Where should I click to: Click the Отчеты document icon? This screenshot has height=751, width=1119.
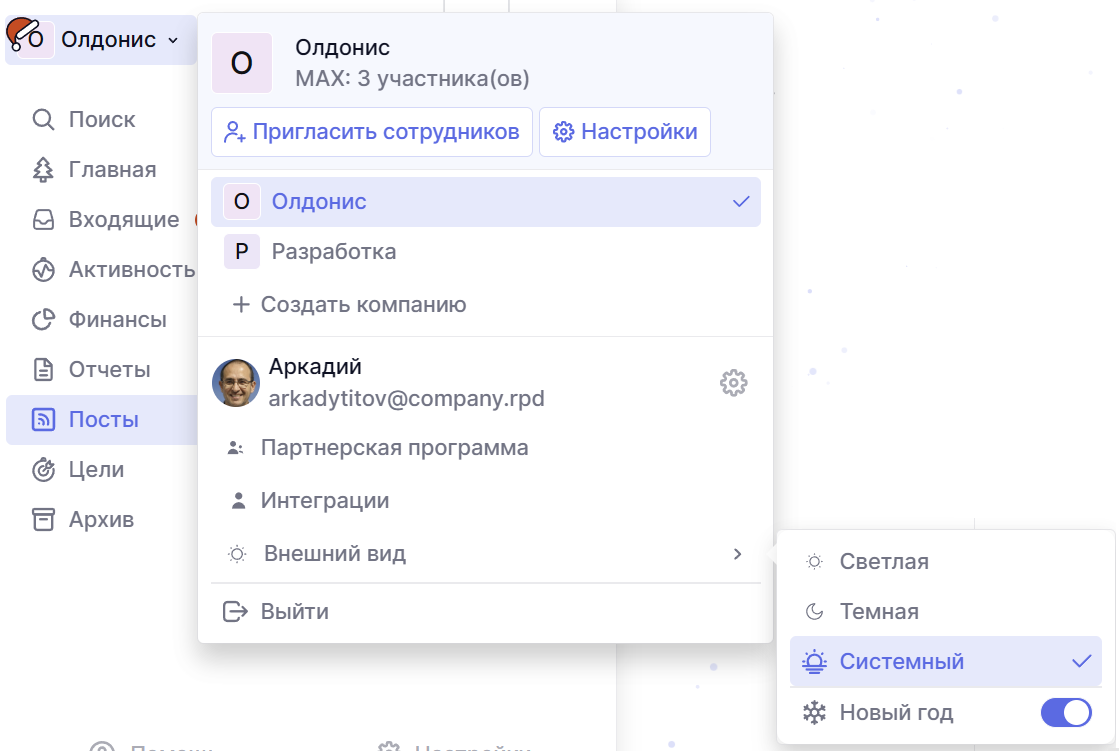pos(43,370)
